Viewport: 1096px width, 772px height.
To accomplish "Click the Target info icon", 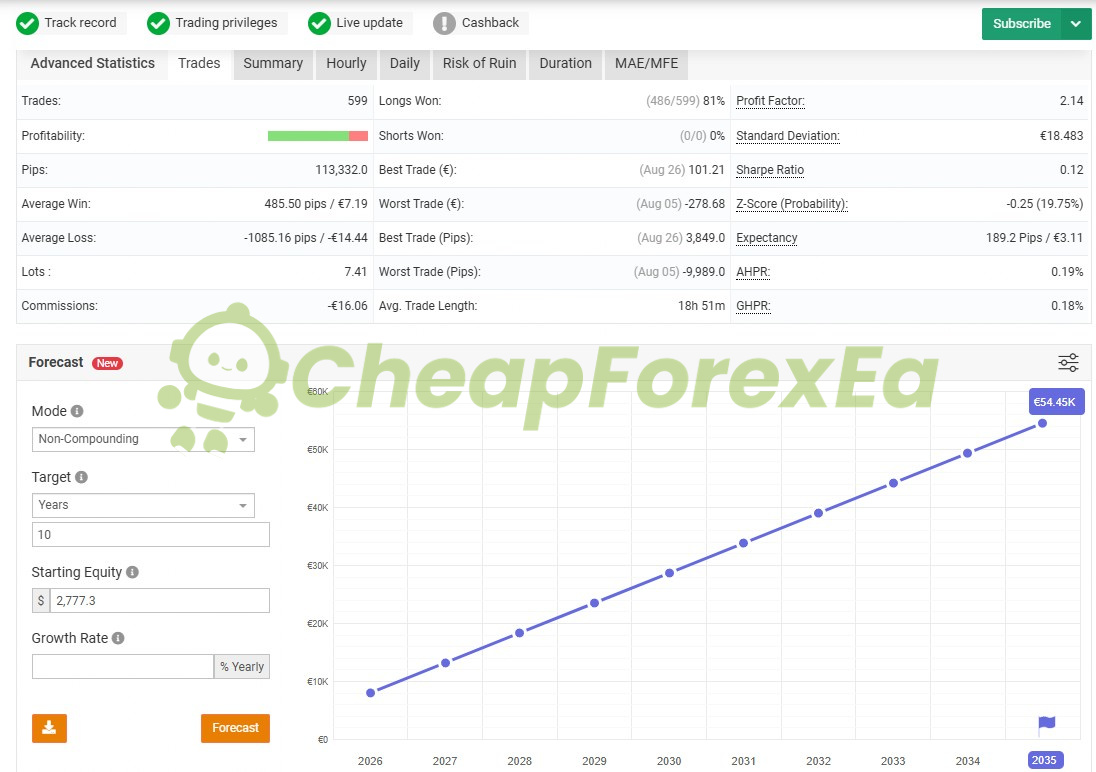I will pyautogui.click(x=81, y=477).
